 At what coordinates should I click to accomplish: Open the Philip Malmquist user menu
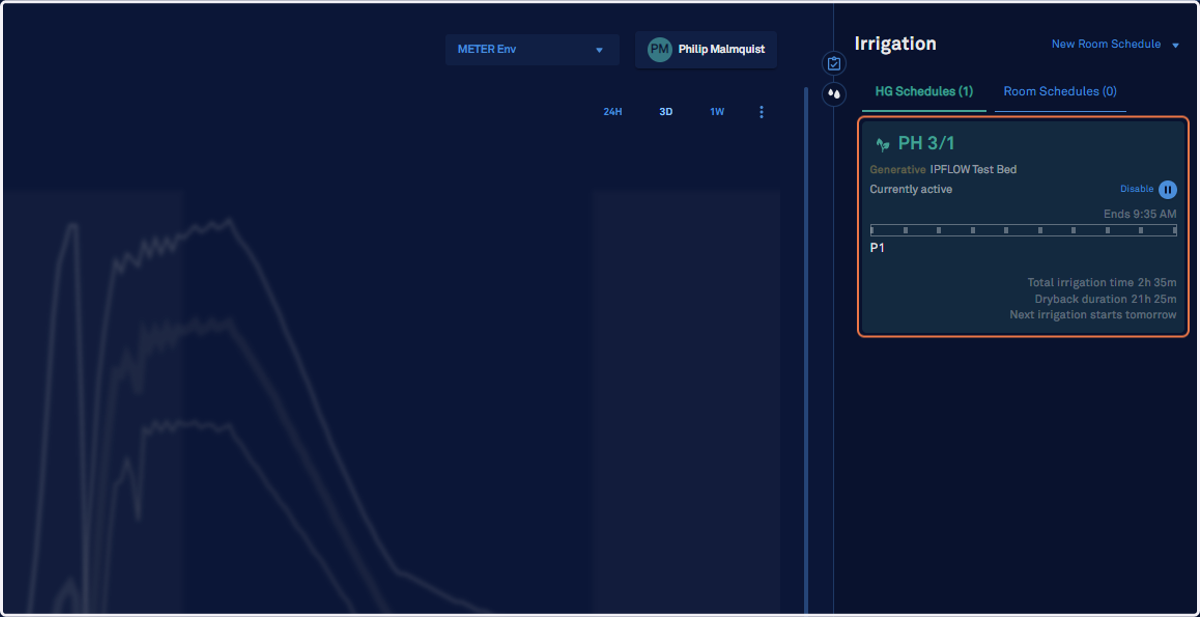706,49
